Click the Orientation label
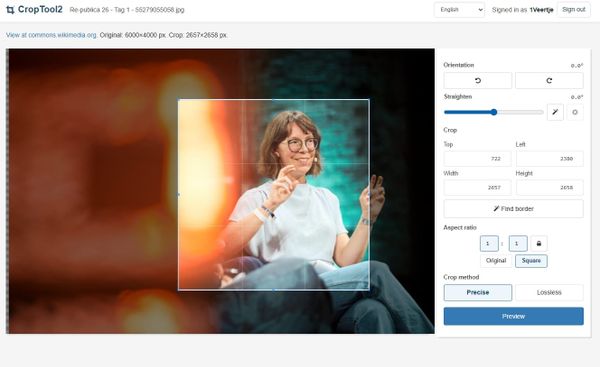This screenshot has width=600, height=367. click(459, 65)
